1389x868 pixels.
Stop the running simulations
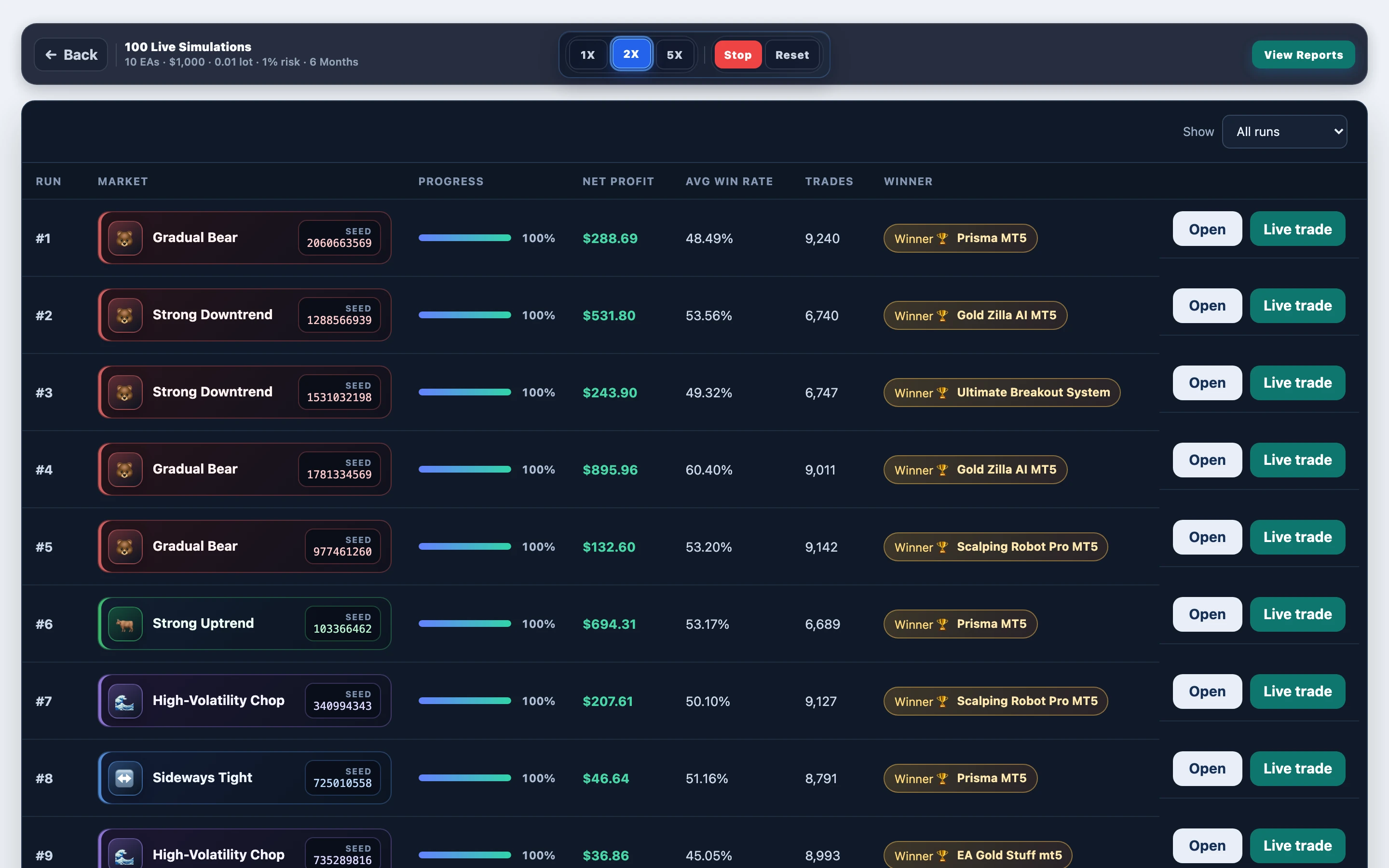point(737,54)
